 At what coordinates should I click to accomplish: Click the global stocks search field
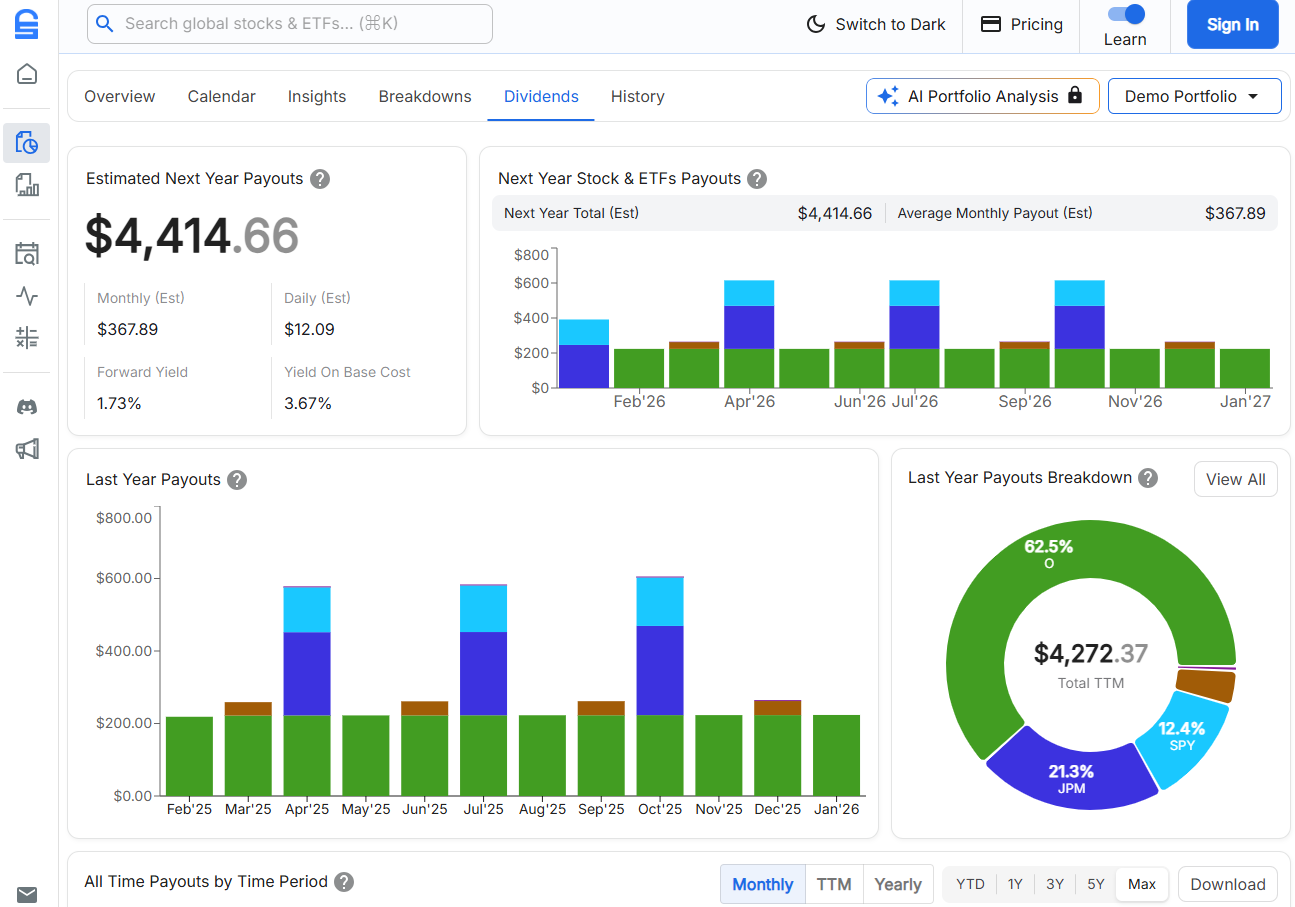[x=289, y=24]
